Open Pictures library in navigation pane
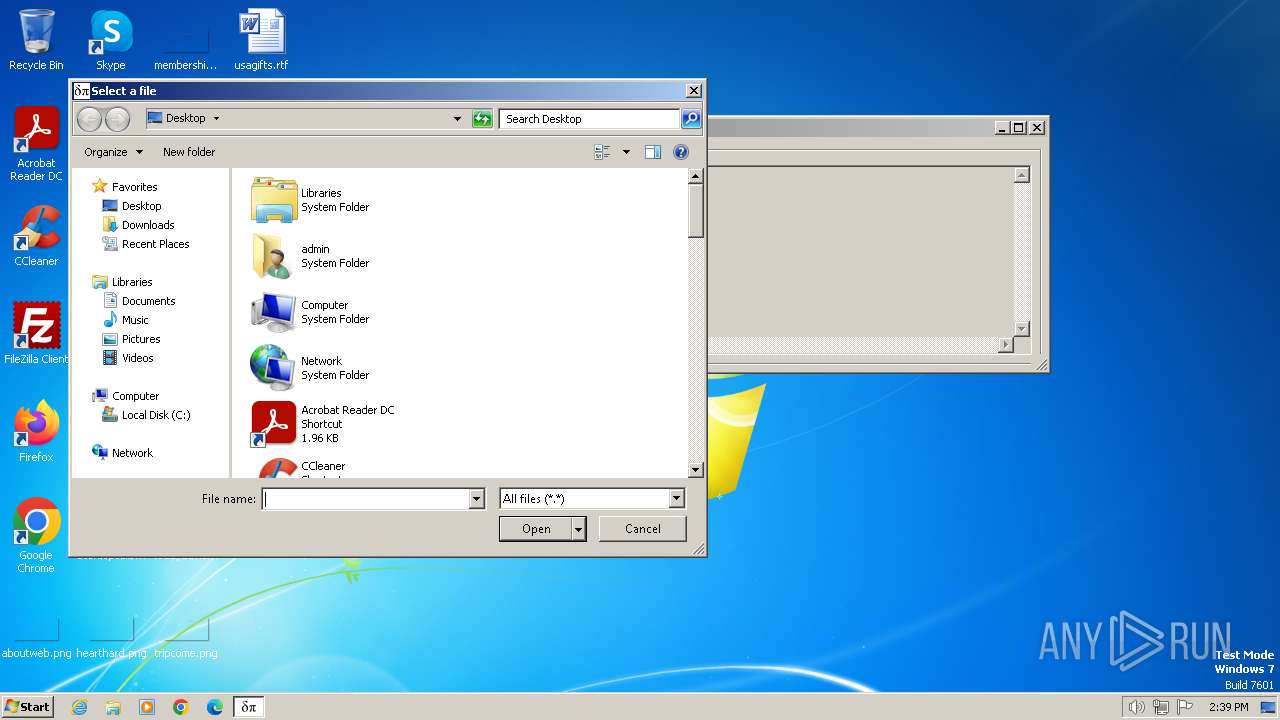This screenshot has height=720, width=1280. pos(132,339)
